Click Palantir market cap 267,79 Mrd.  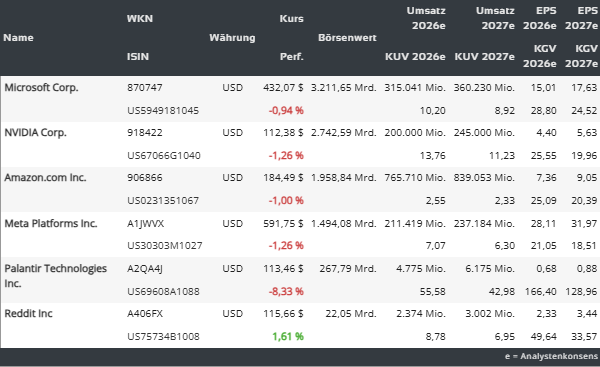click(x=348, y=269)
